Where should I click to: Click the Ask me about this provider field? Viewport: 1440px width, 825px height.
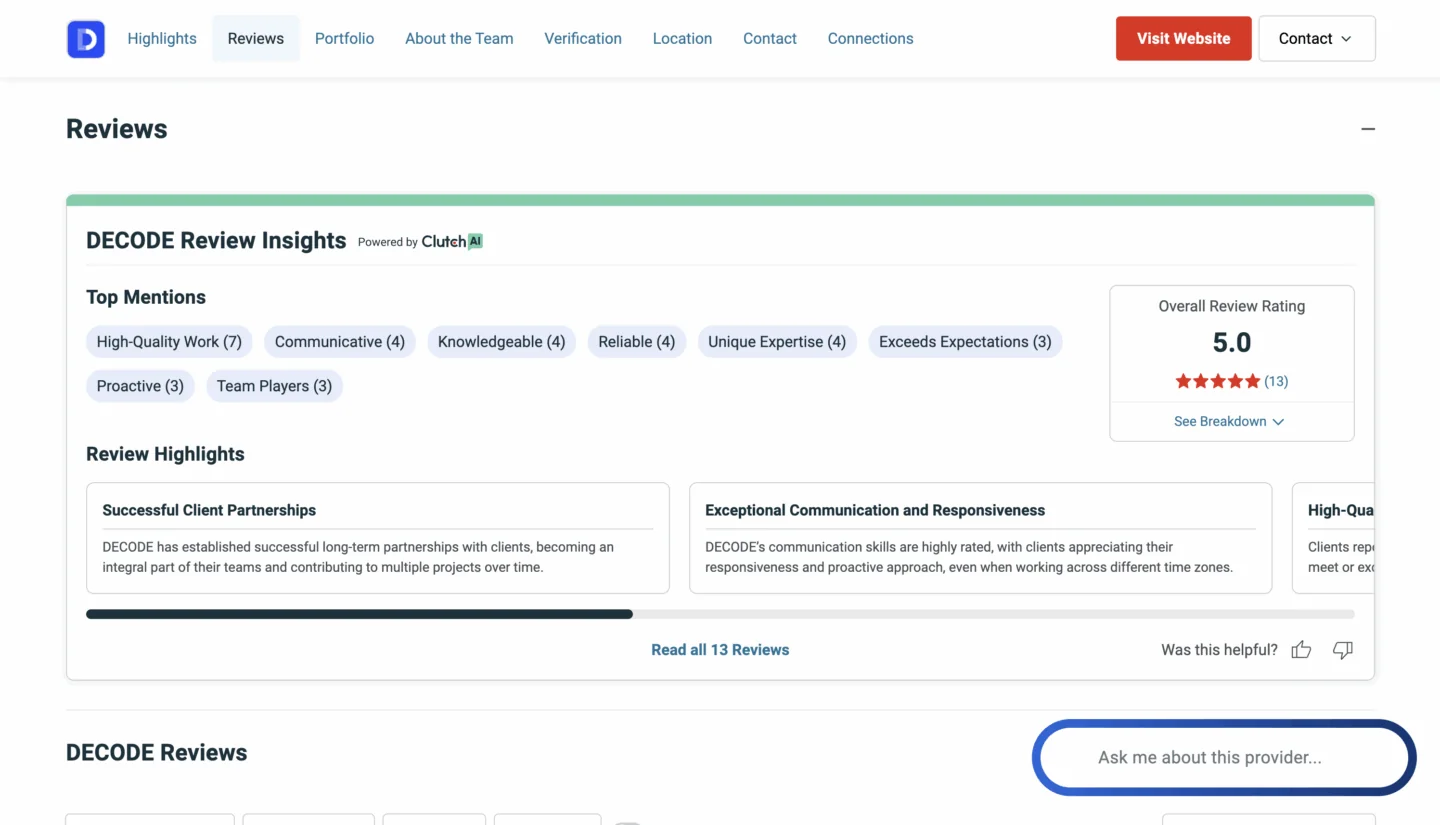pos(1224,758)
